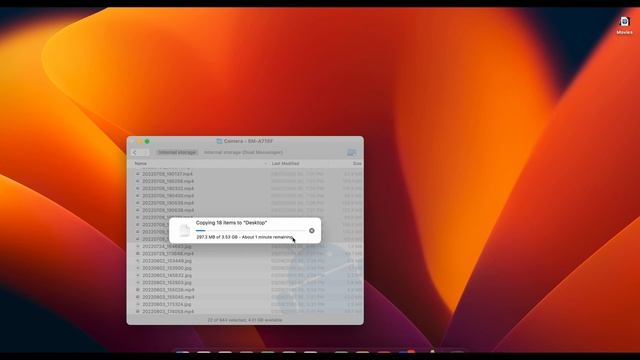Select file 20220803_155028.mp4
Viewport: 640px width, 360px height.
click(168, 290)
